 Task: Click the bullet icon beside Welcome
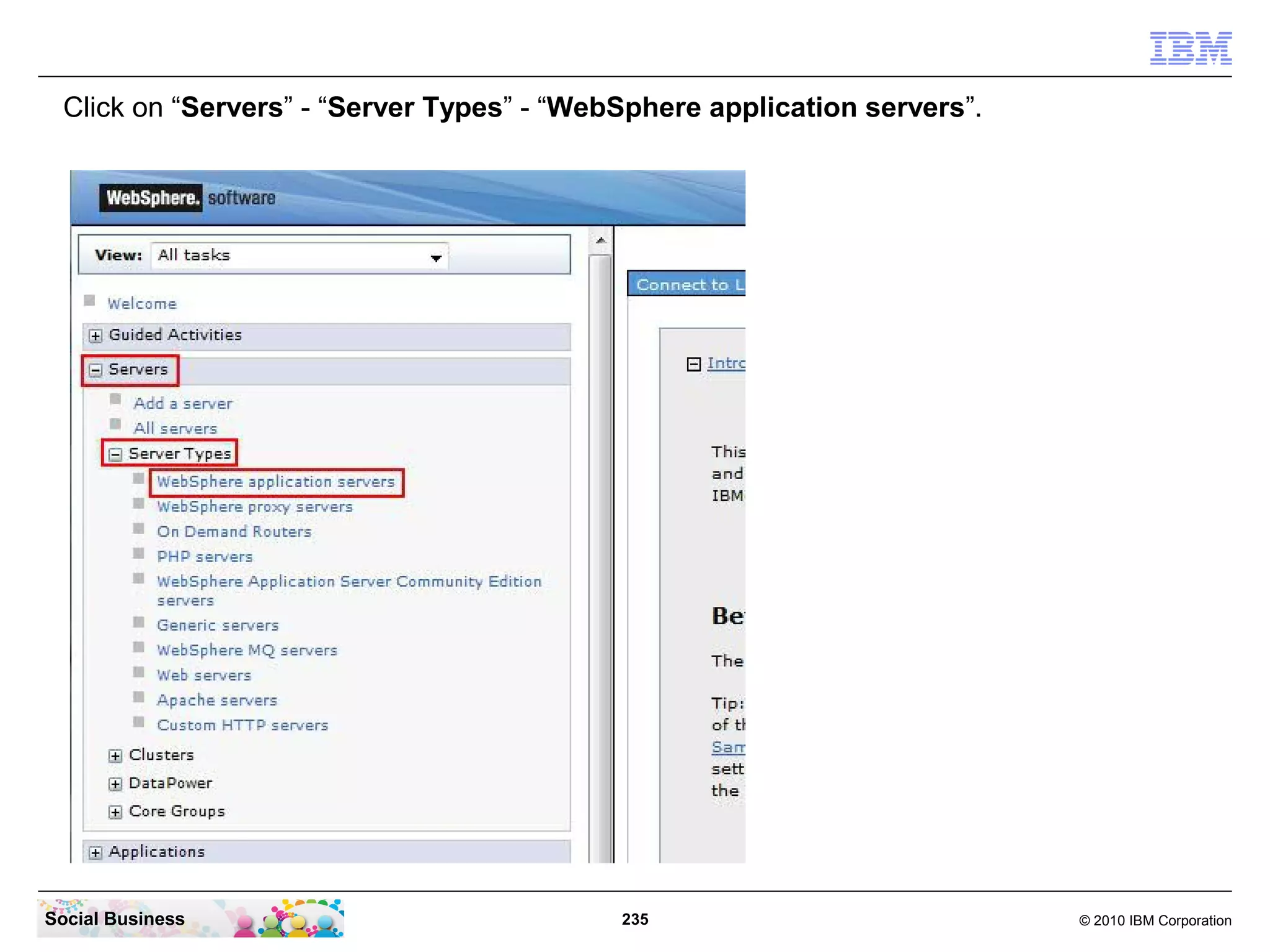click(89, 301)
